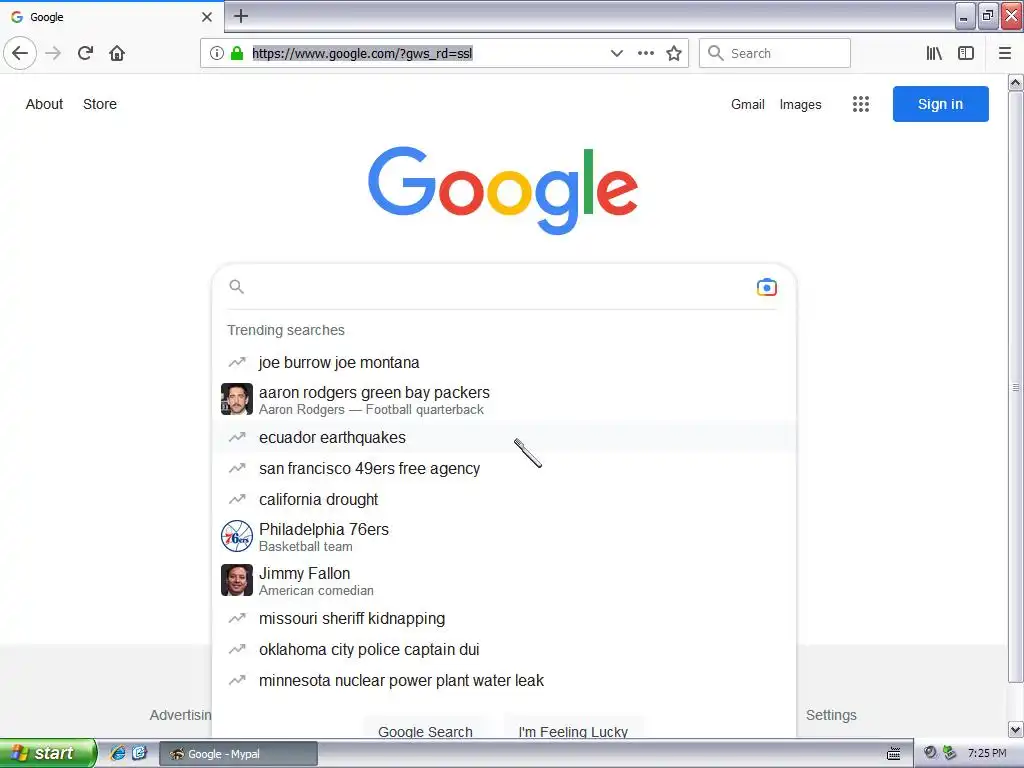Go to Gmail
Image resolution: width=1024 pixels, height=768 pixels.
tap(748, 104)
